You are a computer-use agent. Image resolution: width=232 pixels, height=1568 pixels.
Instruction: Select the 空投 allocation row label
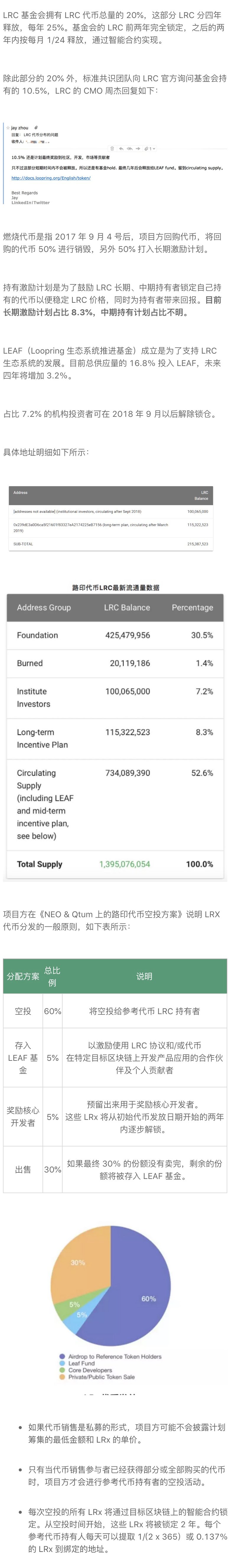22,1011
